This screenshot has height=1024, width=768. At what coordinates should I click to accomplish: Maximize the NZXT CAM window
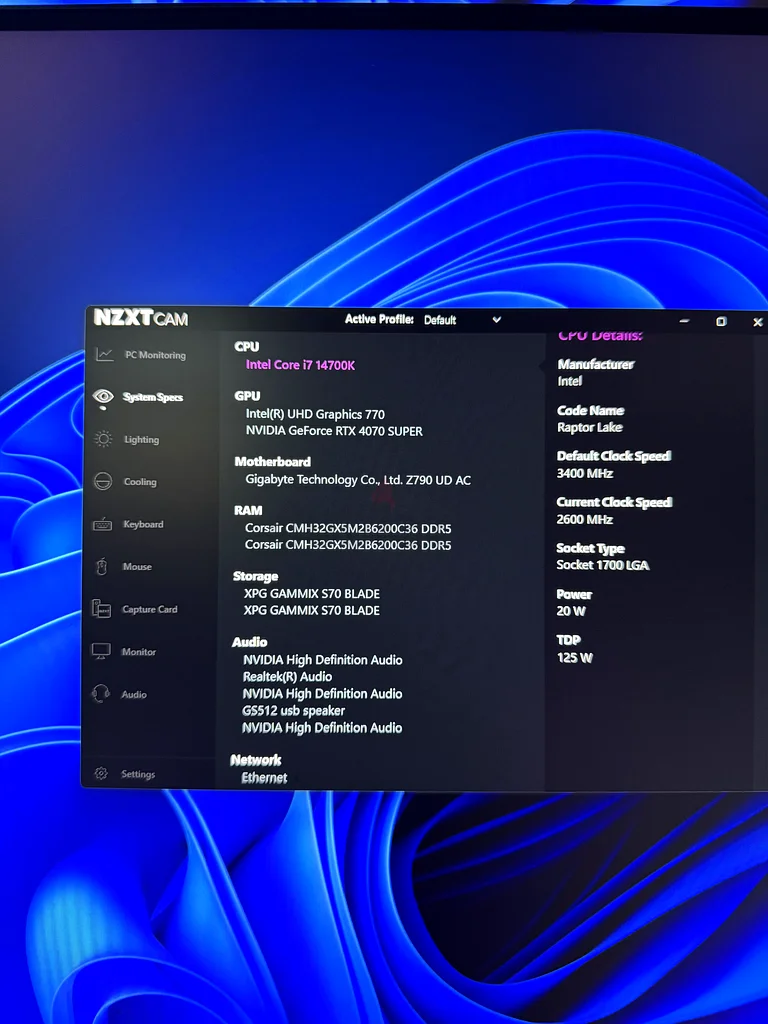pyautogui.click(x=721, y=321)
